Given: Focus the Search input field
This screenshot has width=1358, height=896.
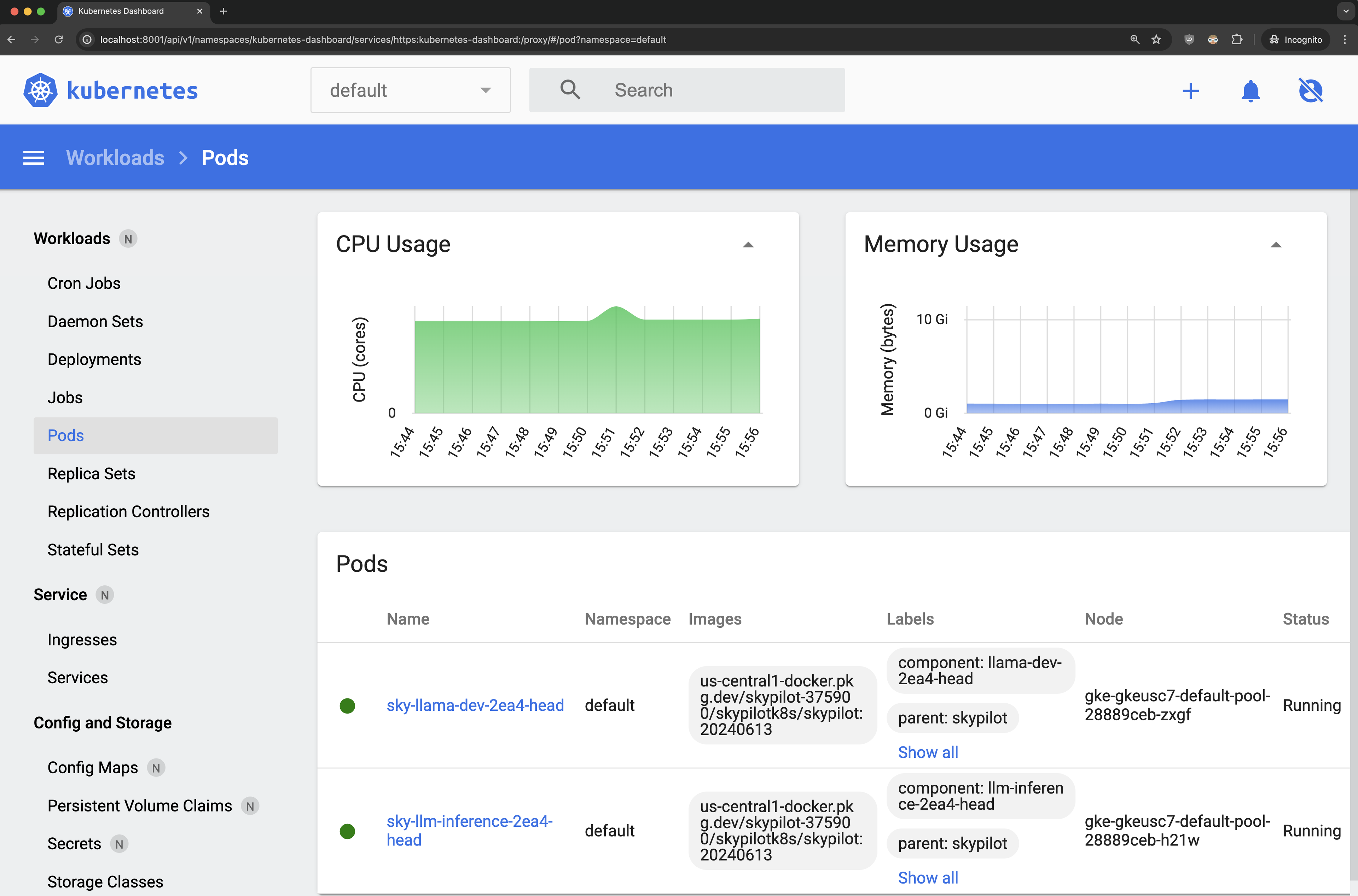Looking at the screenshot, I should (687, 90).
